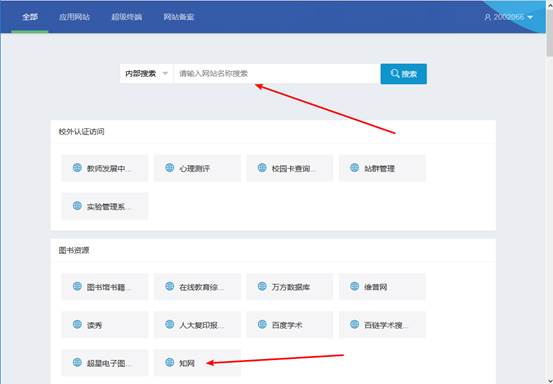Open the third navigation tab 超级终端

[127, 17]
